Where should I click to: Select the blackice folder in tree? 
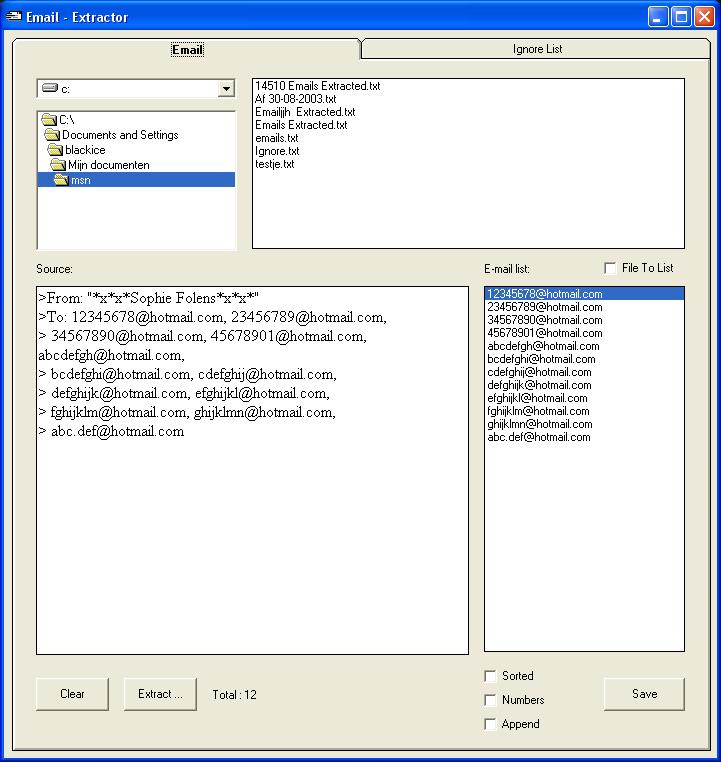[85, 150]
